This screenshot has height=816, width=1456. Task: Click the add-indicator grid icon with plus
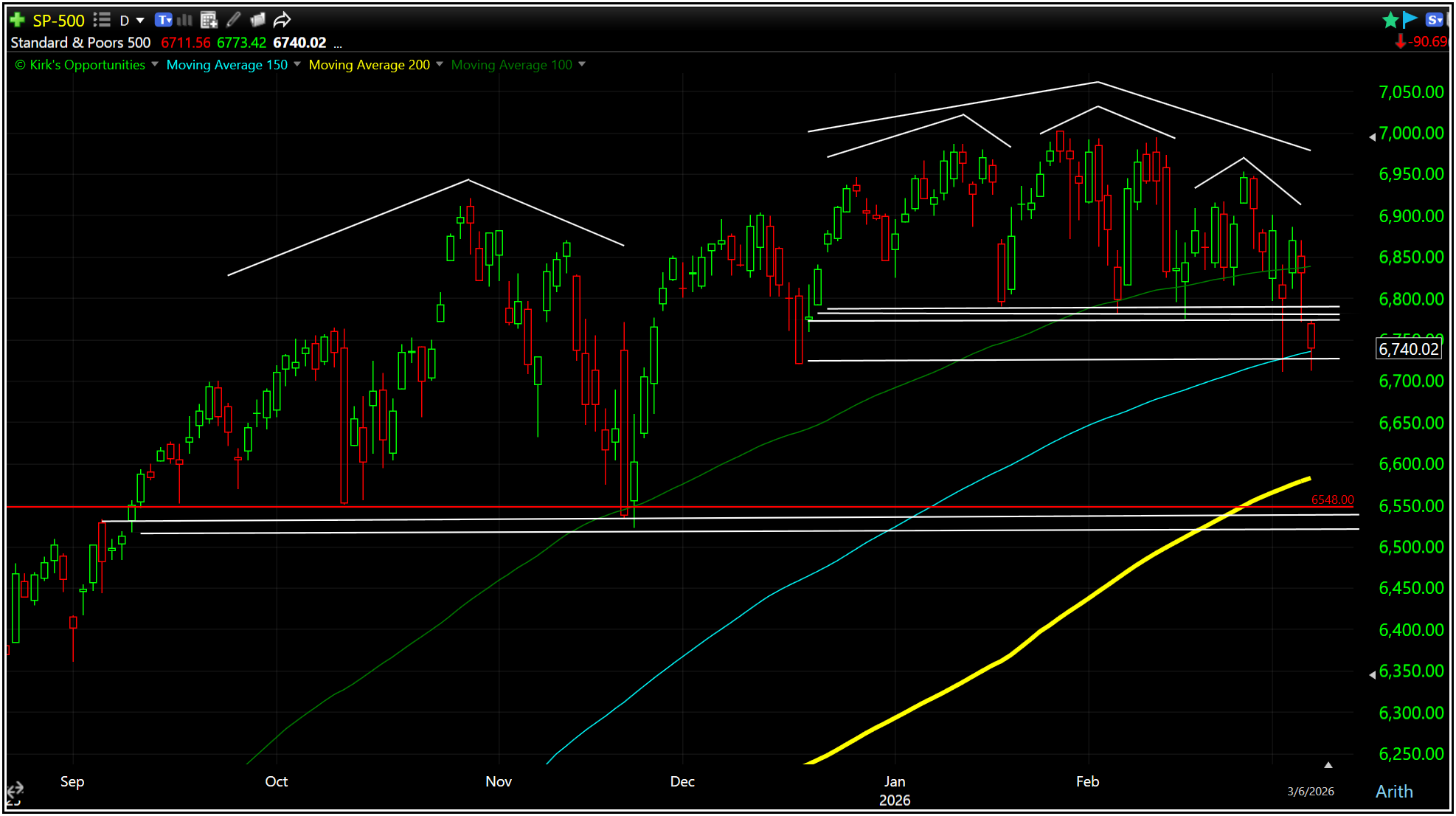point(209,20)
